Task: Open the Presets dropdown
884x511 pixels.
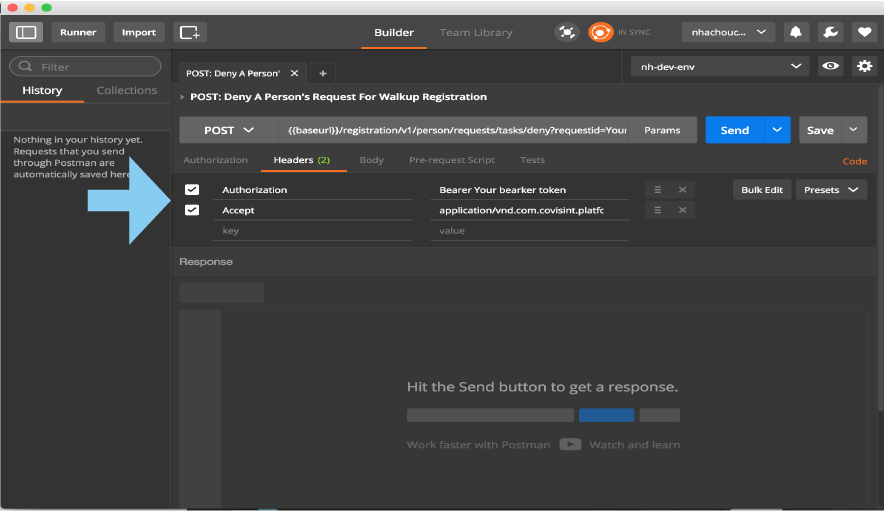Action: [831, 189]
